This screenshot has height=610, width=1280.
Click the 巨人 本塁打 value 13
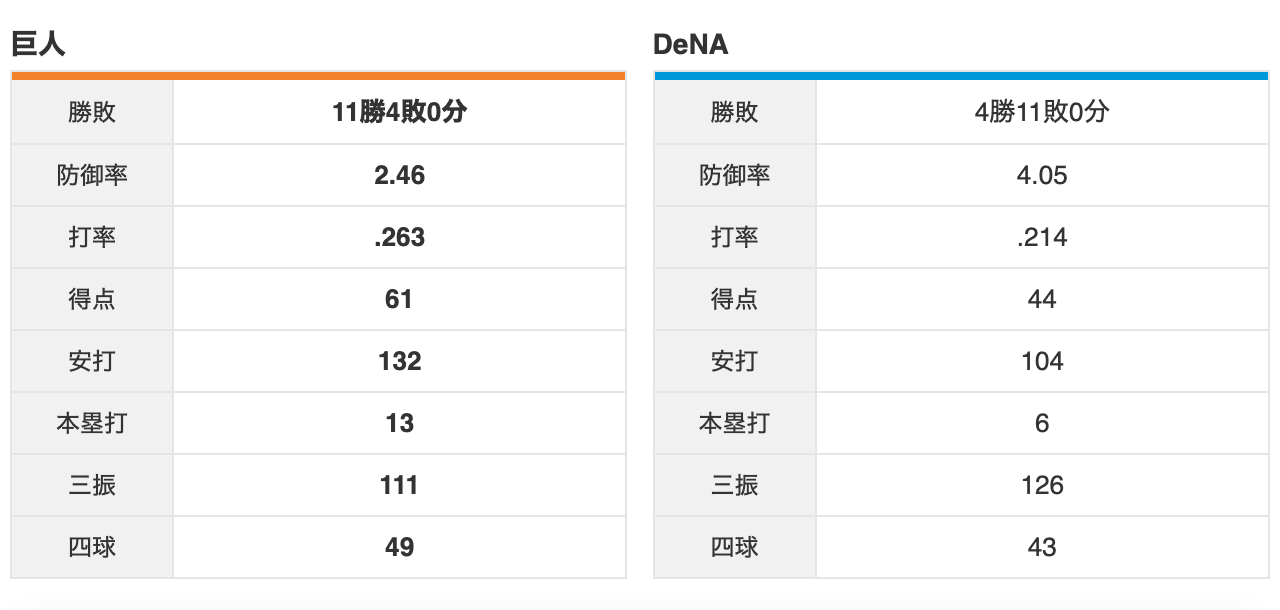(x=399, y=423)
